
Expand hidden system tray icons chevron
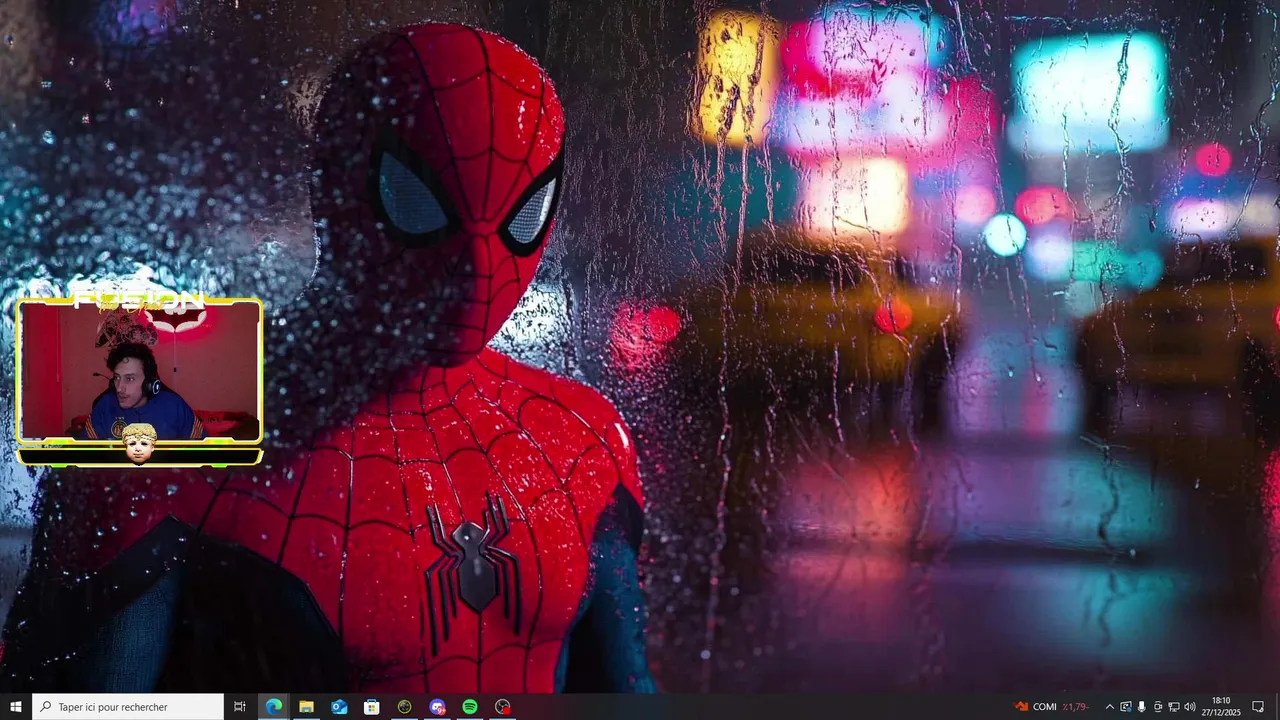(1109, 706)
